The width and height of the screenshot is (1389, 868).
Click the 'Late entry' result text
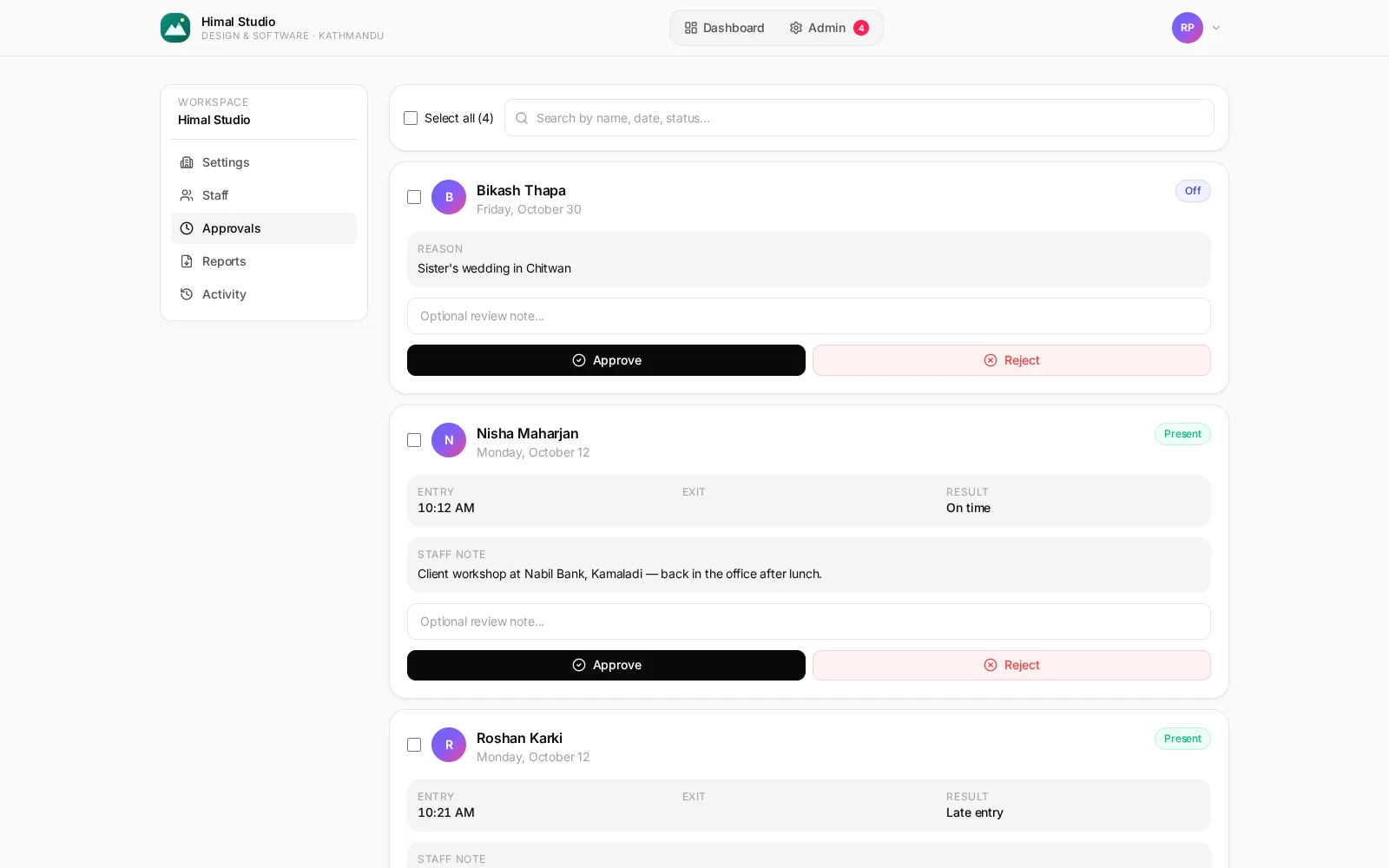click(975, 812)
